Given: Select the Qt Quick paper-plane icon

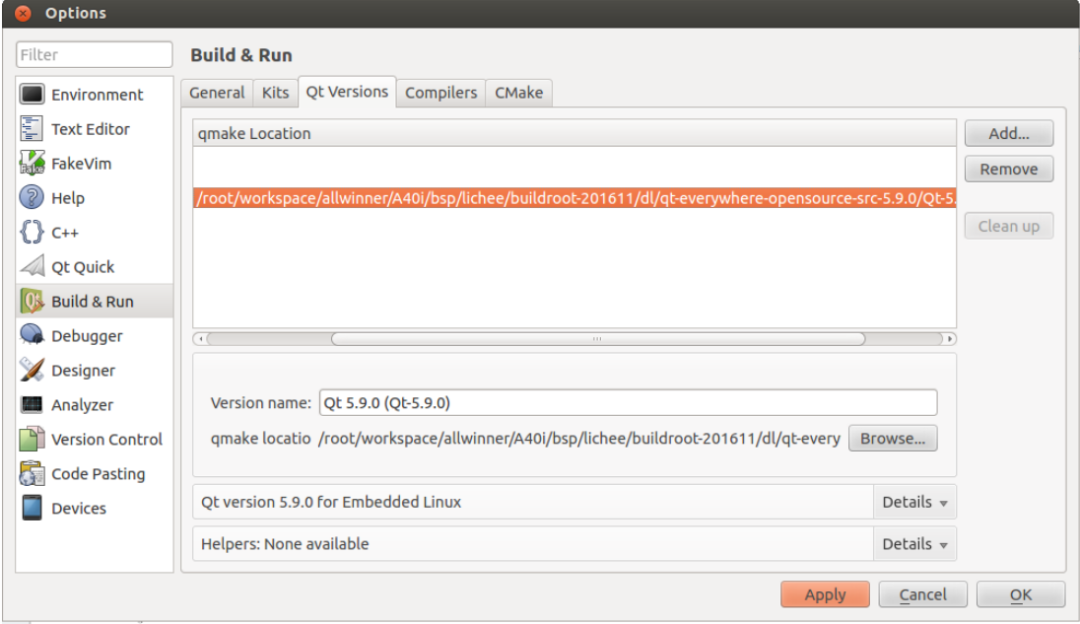Looking at the screenshot, I should click(32, 267).
